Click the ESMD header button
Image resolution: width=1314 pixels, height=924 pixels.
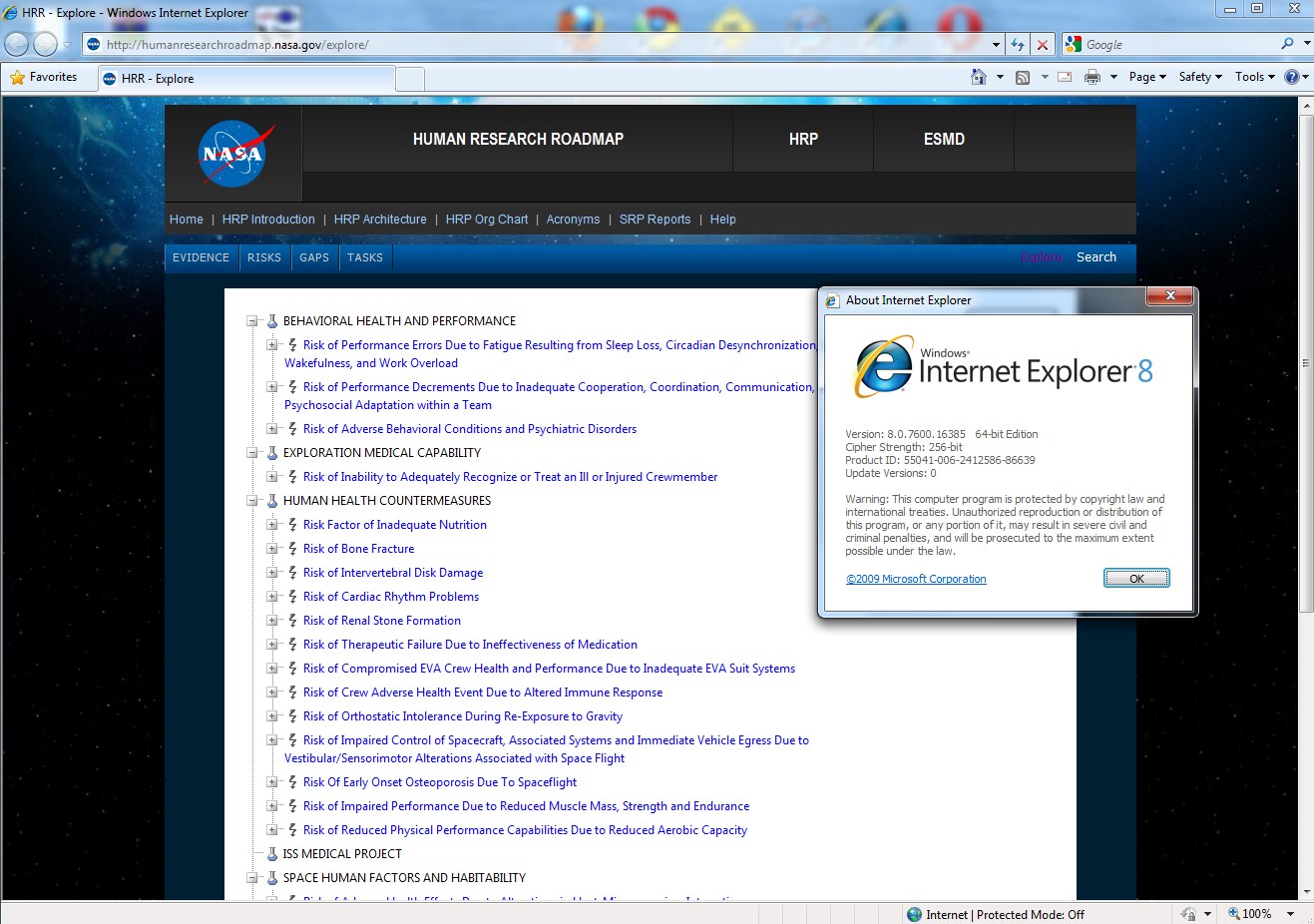944,139
